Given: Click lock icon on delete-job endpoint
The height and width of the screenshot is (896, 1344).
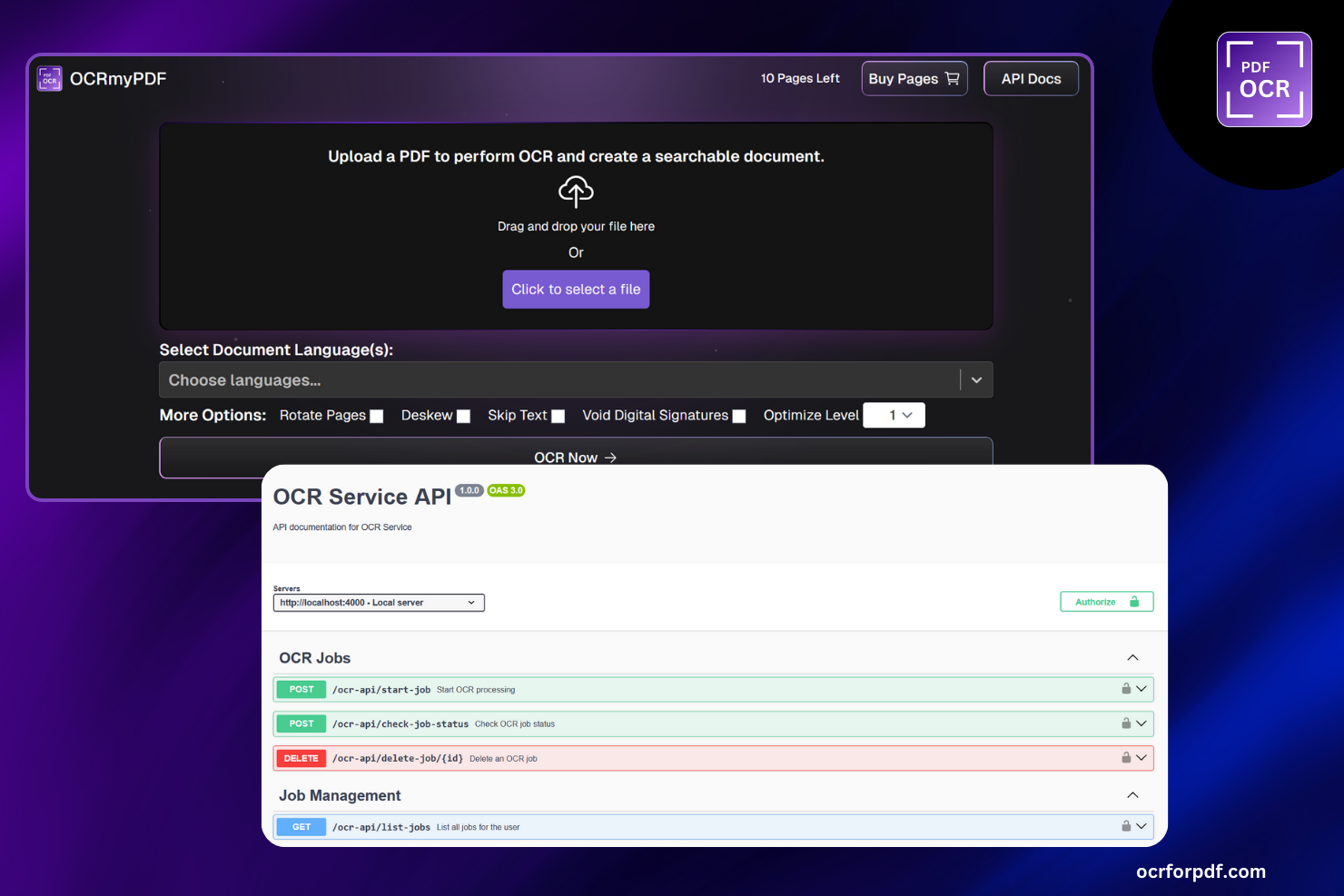Looking at the screenshot, I should tap(1126, 758).
